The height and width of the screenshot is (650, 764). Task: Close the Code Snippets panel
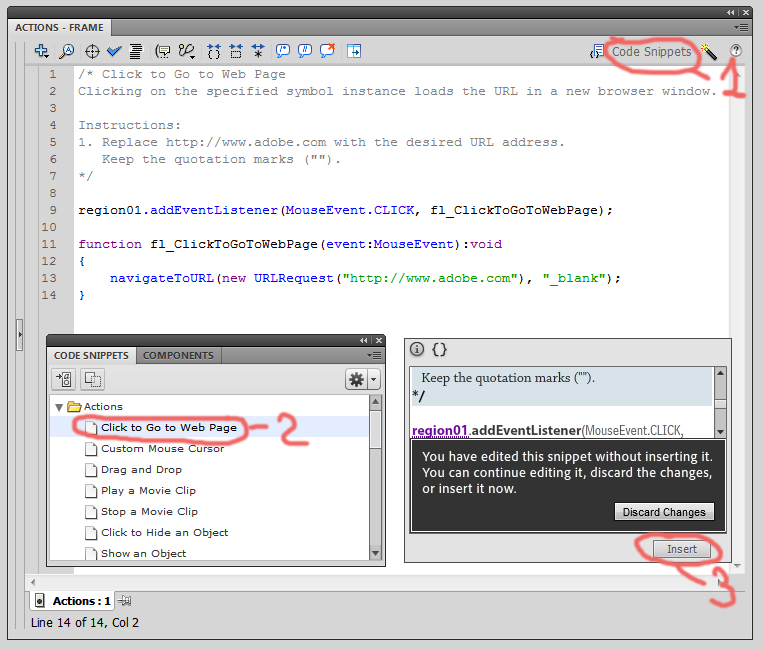click(x=379, y=340)
